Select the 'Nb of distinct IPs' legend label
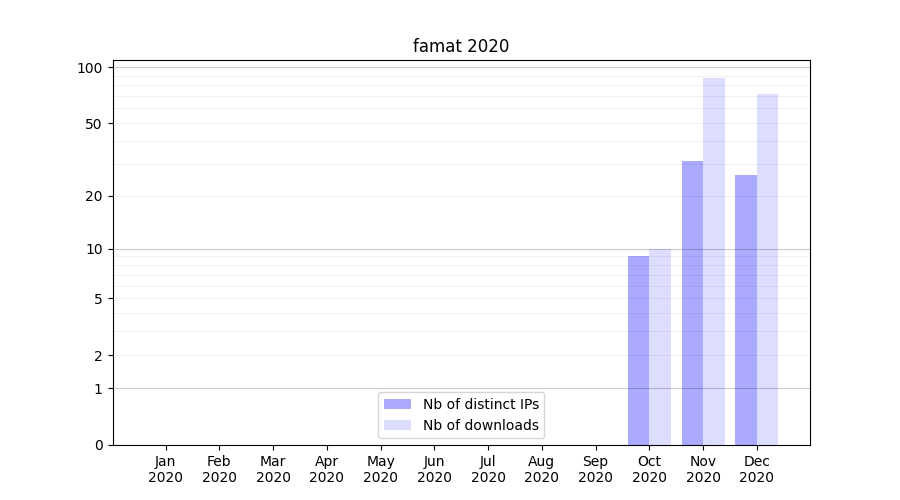Screen dimensions: 900x500 481,404
